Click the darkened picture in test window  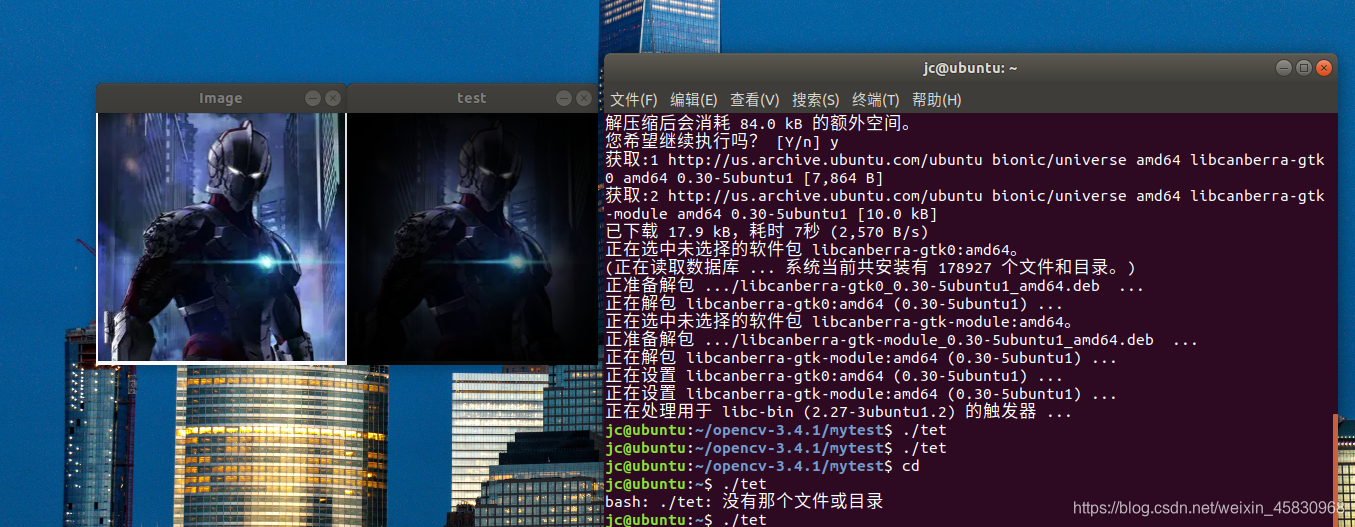click(472, 238)
